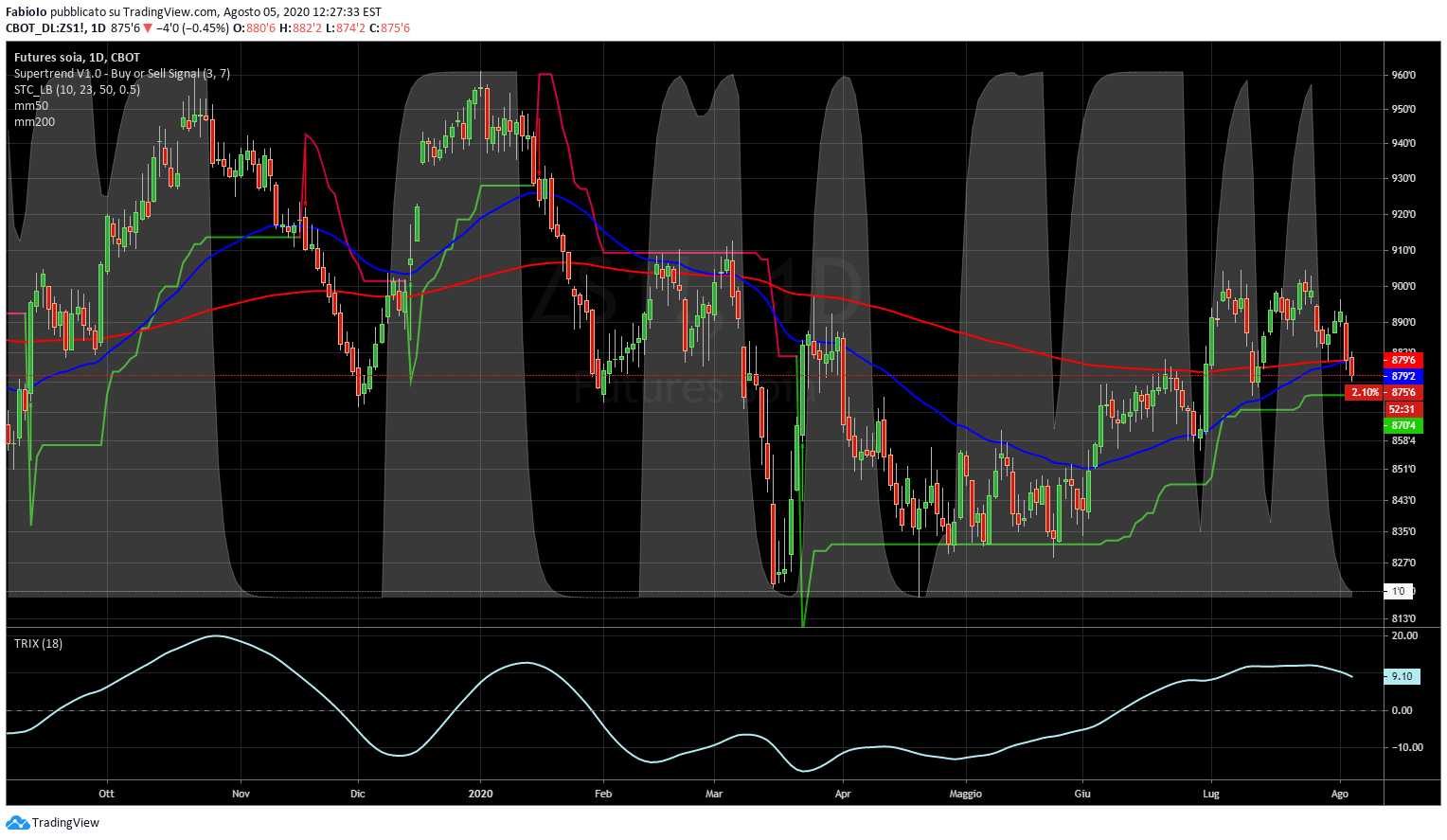Click the 851'0 price axis label
1447x840 pixels.
click(1403, 470)
